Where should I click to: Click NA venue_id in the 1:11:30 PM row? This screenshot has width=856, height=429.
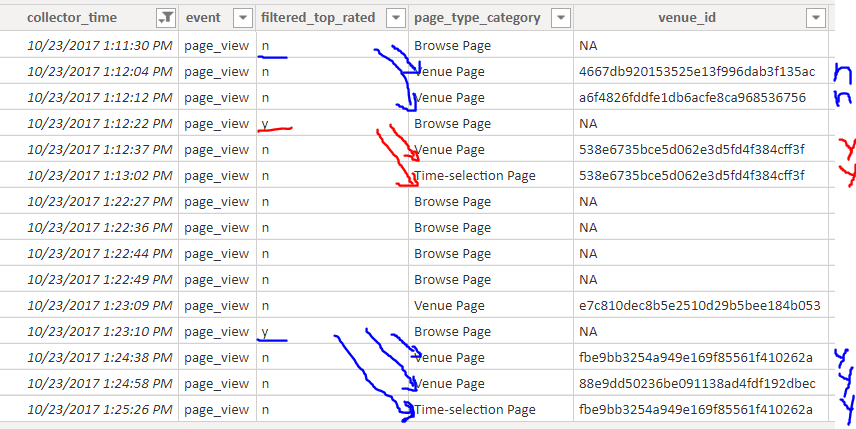[588, 46]
